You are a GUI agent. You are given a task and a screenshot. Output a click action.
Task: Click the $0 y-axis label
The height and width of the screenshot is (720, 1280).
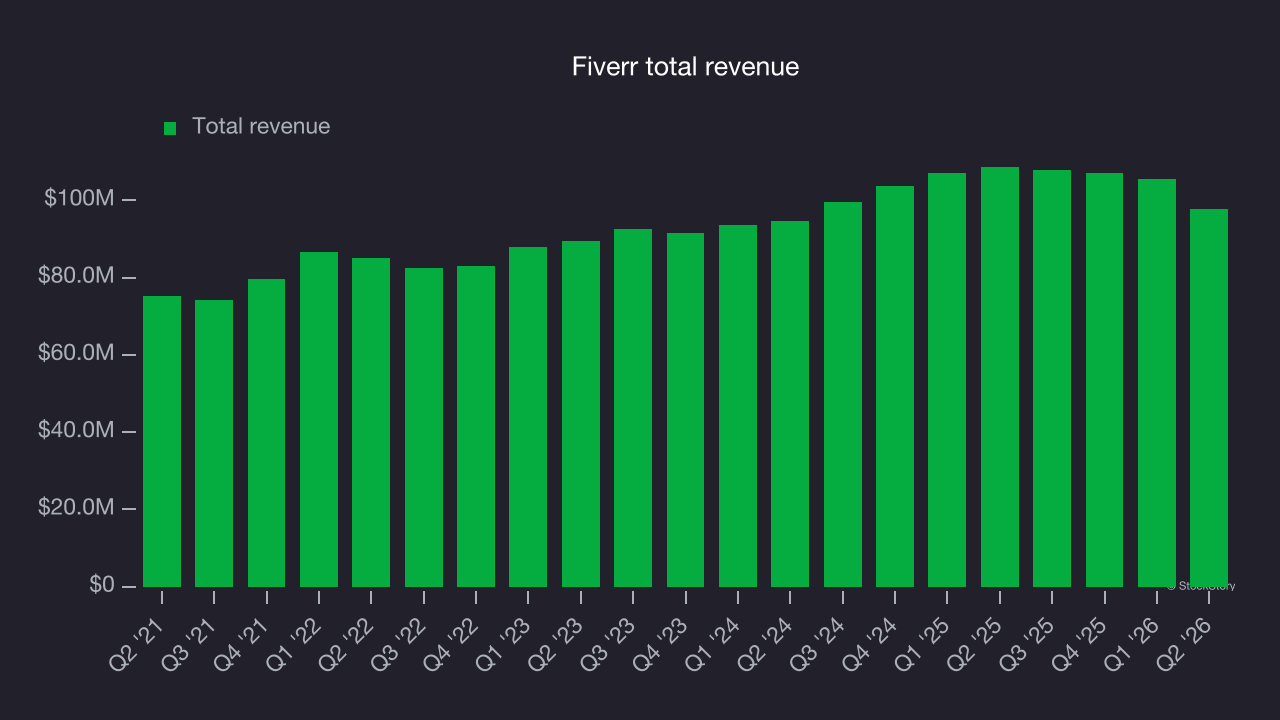tap(101, 584)
